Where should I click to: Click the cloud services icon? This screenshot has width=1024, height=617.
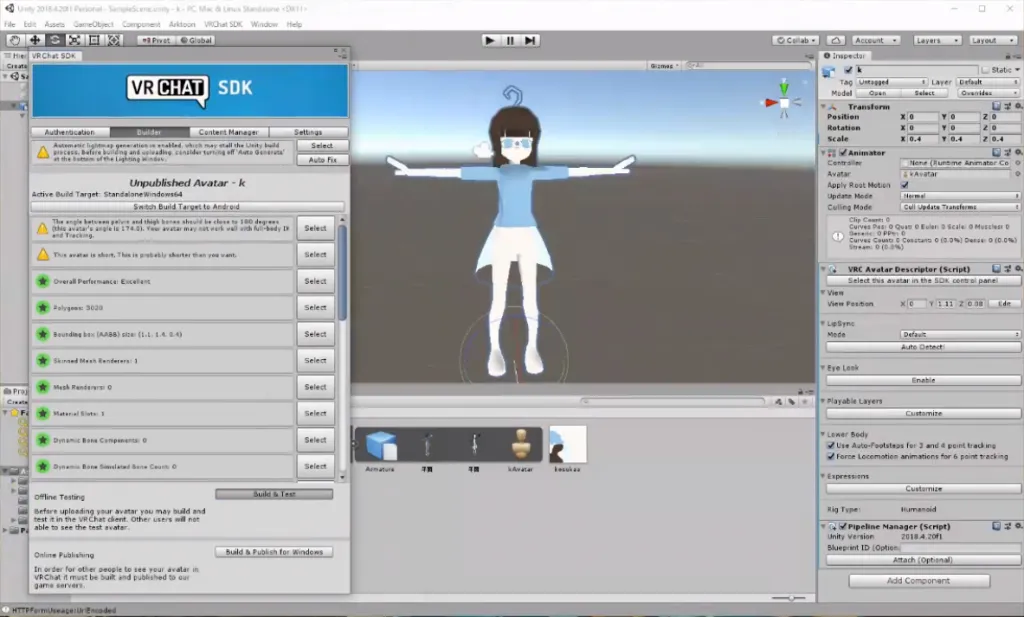836,40
